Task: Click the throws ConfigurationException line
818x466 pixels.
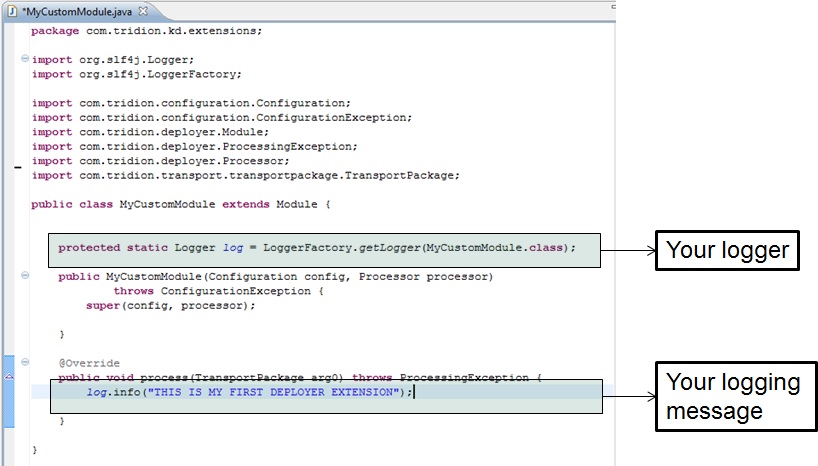Action: [x=218, y=291]
